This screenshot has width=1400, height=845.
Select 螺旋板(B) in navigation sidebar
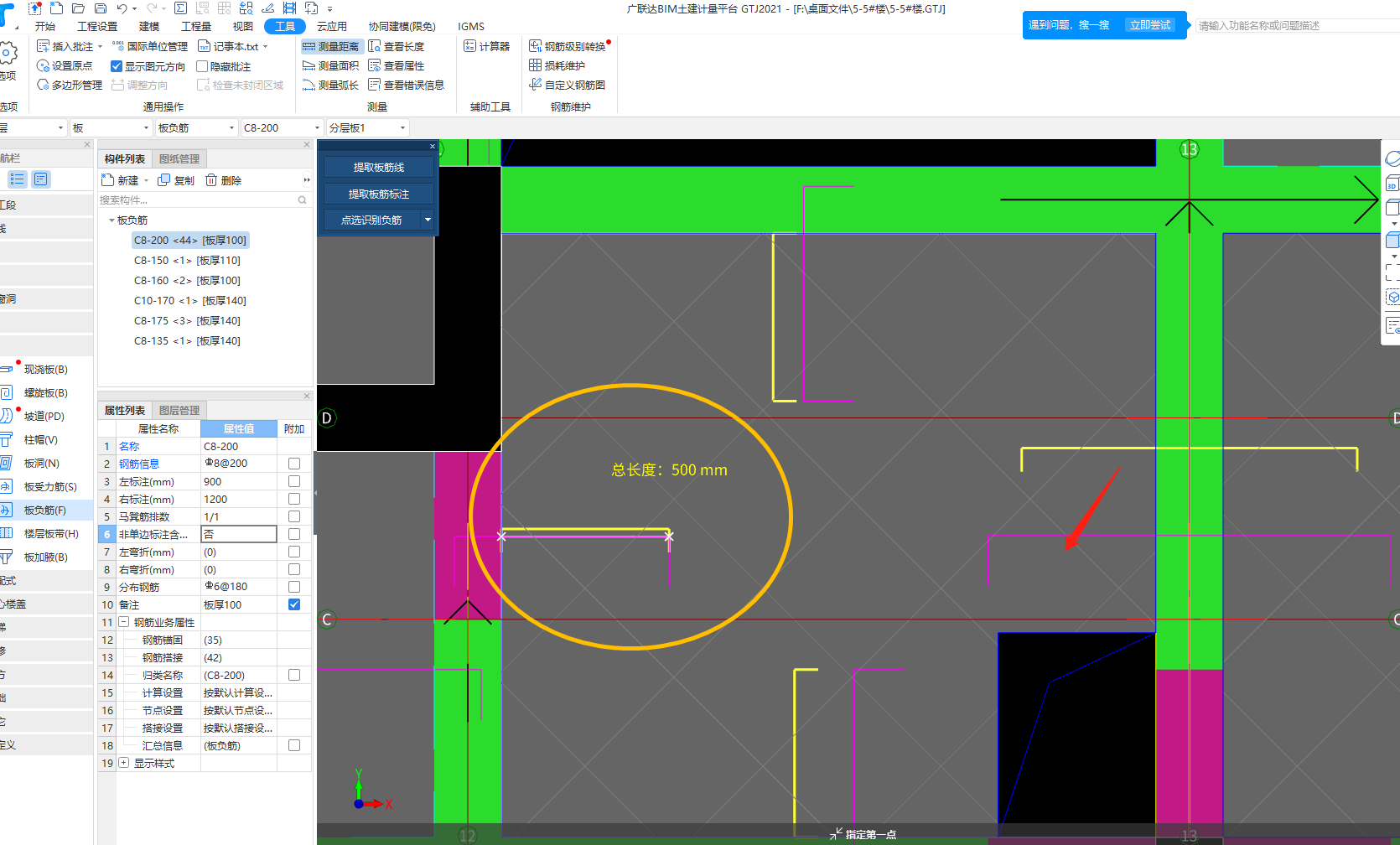[45, 392]
